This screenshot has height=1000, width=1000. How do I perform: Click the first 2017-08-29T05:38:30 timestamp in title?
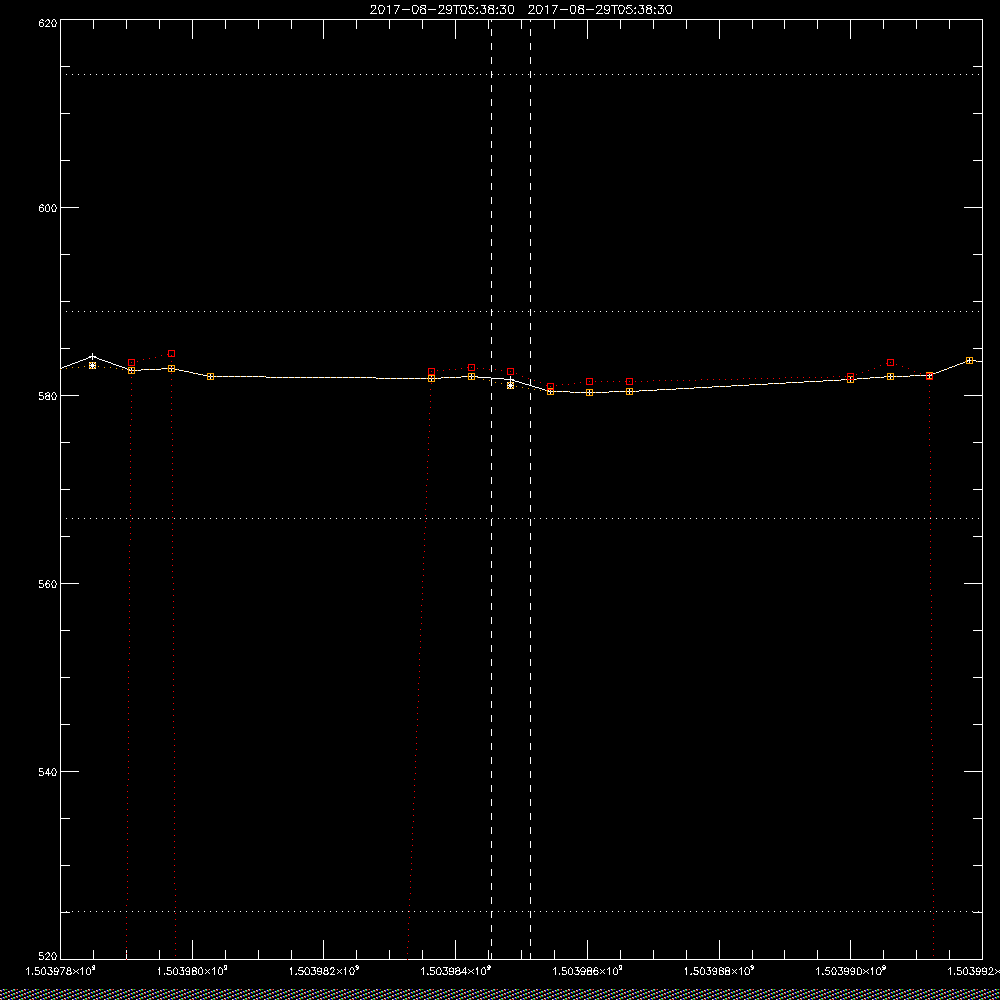442,10
